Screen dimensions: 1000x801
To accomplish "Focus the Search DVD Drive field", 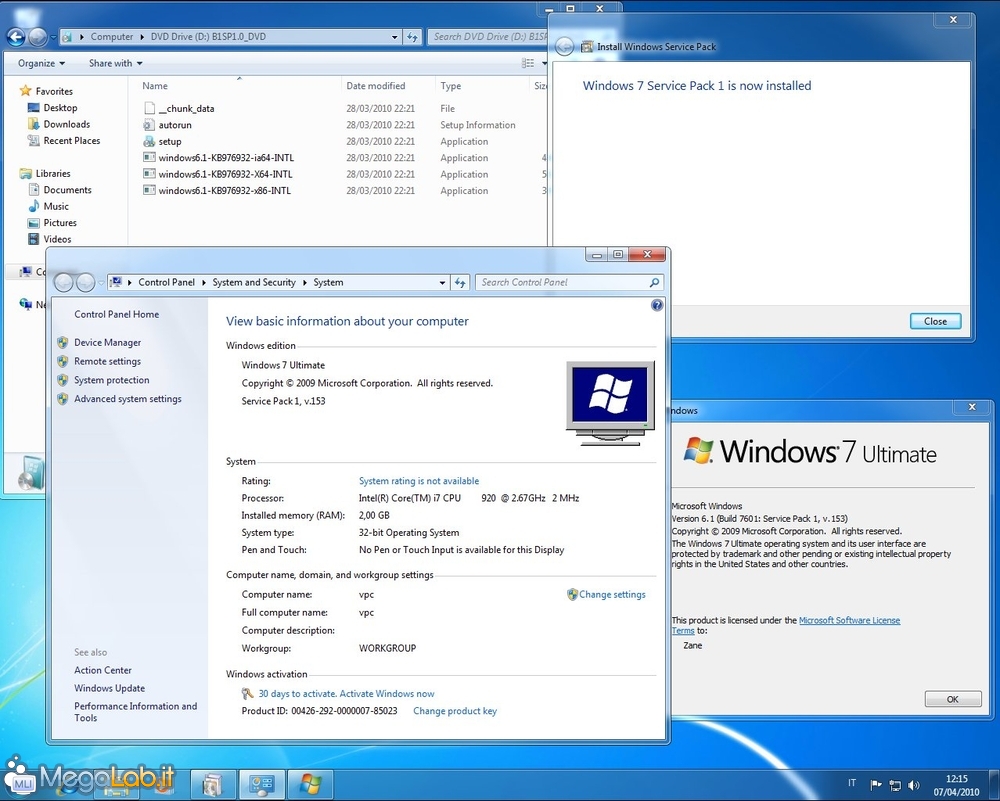I will [488, 37].
